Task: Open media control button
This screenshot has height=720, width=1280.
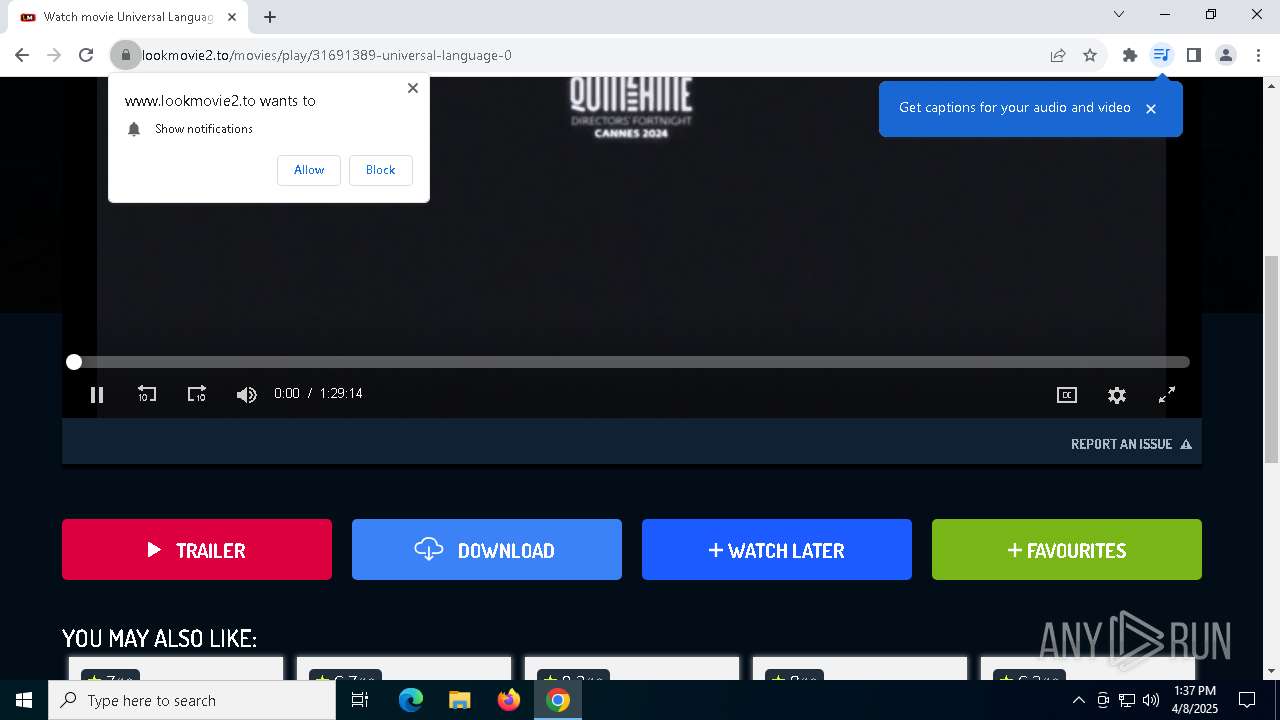Action: coord(1161,55)
